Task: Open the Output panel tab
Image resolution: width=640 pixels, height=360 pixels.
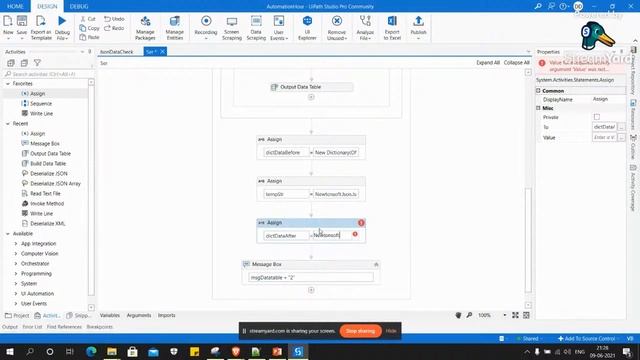Action: [10, 327]
